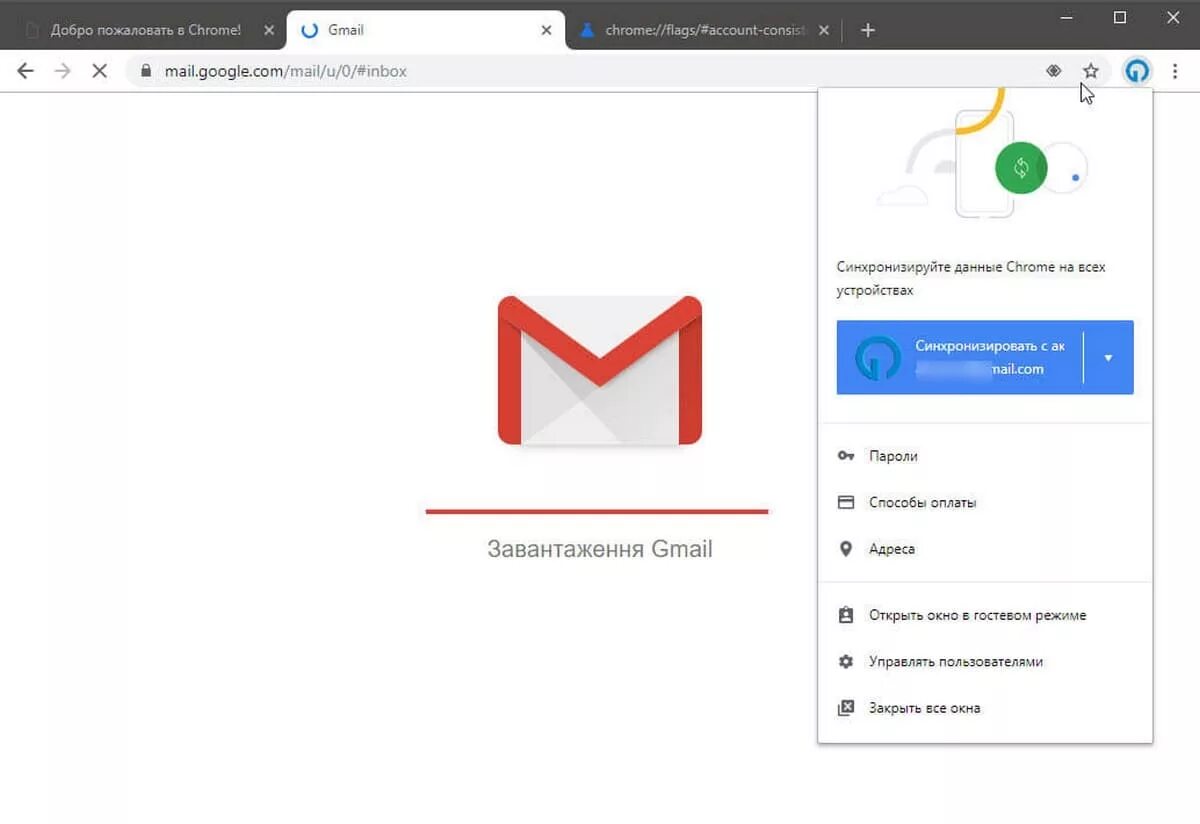
Task: Open the profile avatar button in toolbar
Action: pos(1137,71)
